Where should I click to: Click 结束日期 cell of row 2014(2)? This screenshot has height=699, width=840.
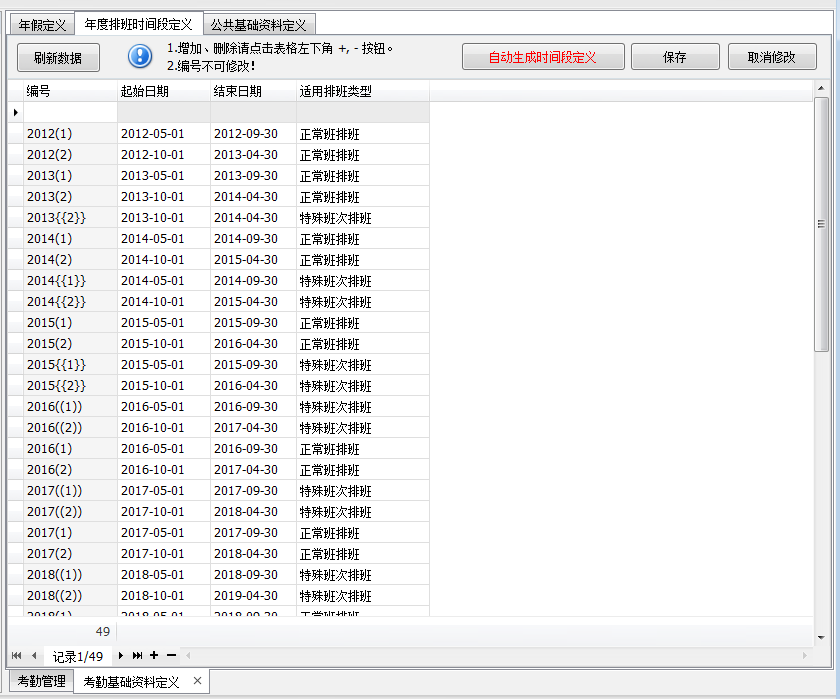click(x=253, y=259)
